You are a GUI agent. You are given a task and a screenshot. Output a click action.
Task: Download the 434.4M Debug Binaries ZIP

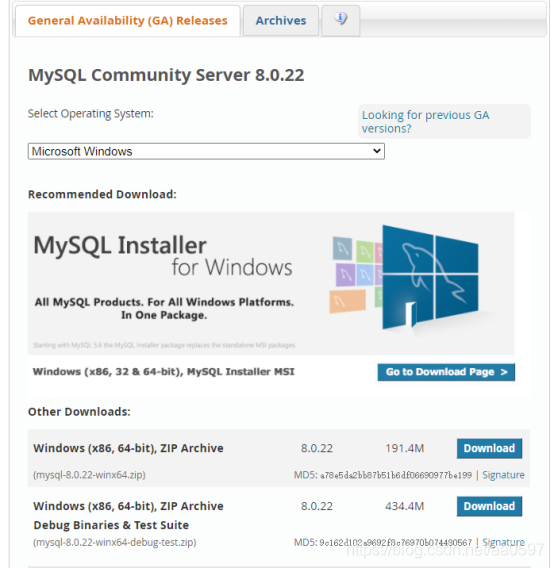coord(489,506)
